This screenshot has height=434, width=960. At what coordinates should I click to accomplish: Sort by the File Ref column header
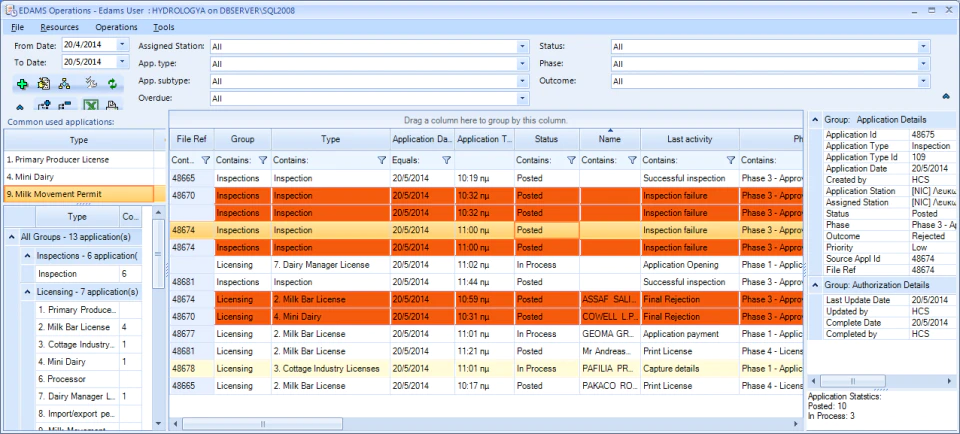coord(191,139)
